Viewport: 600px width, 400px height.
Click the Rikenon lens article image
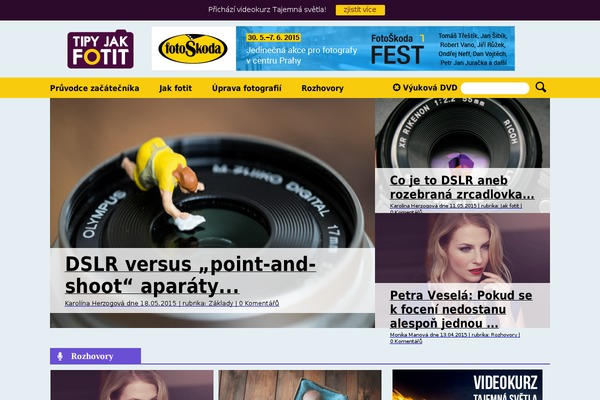click(x=462, y=133)
